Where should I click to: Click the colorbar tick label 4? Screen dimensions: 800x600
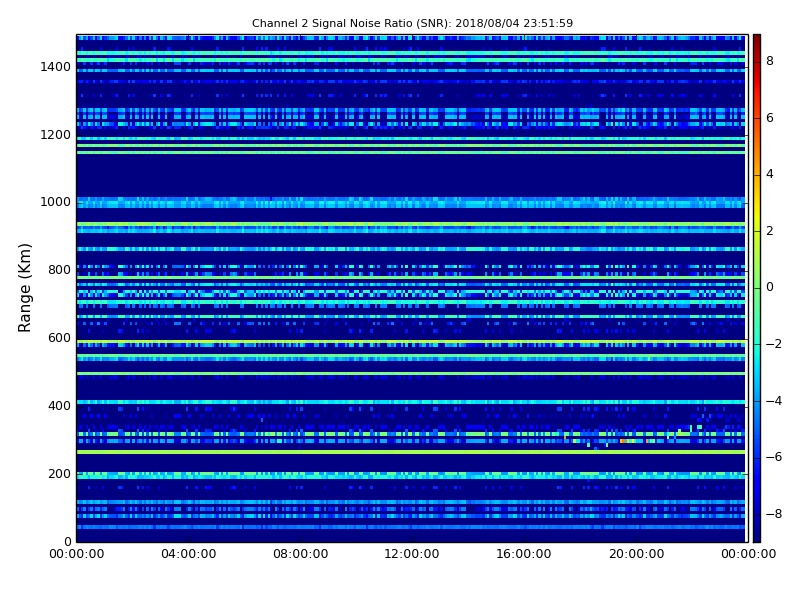770,174
